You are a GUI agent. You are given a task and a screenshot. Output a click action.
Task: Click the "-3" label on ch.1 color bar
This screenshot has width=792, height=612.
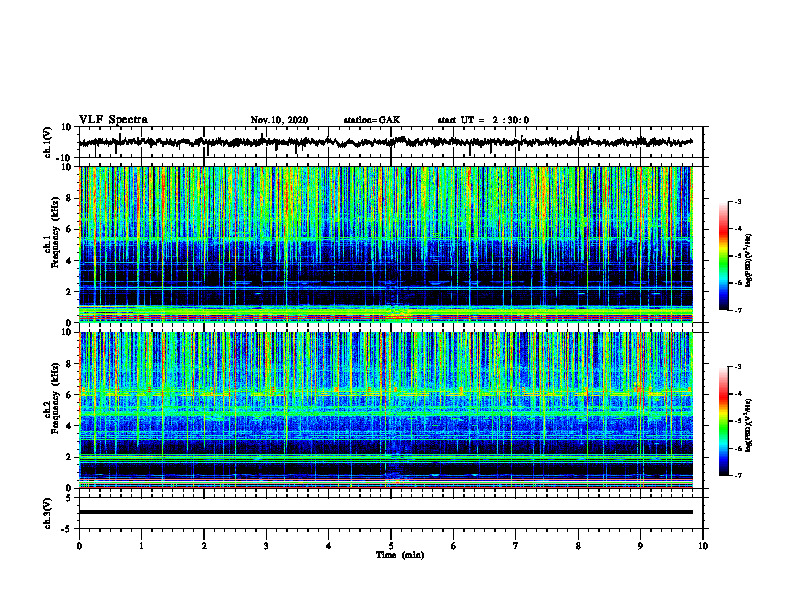[737, 201]
